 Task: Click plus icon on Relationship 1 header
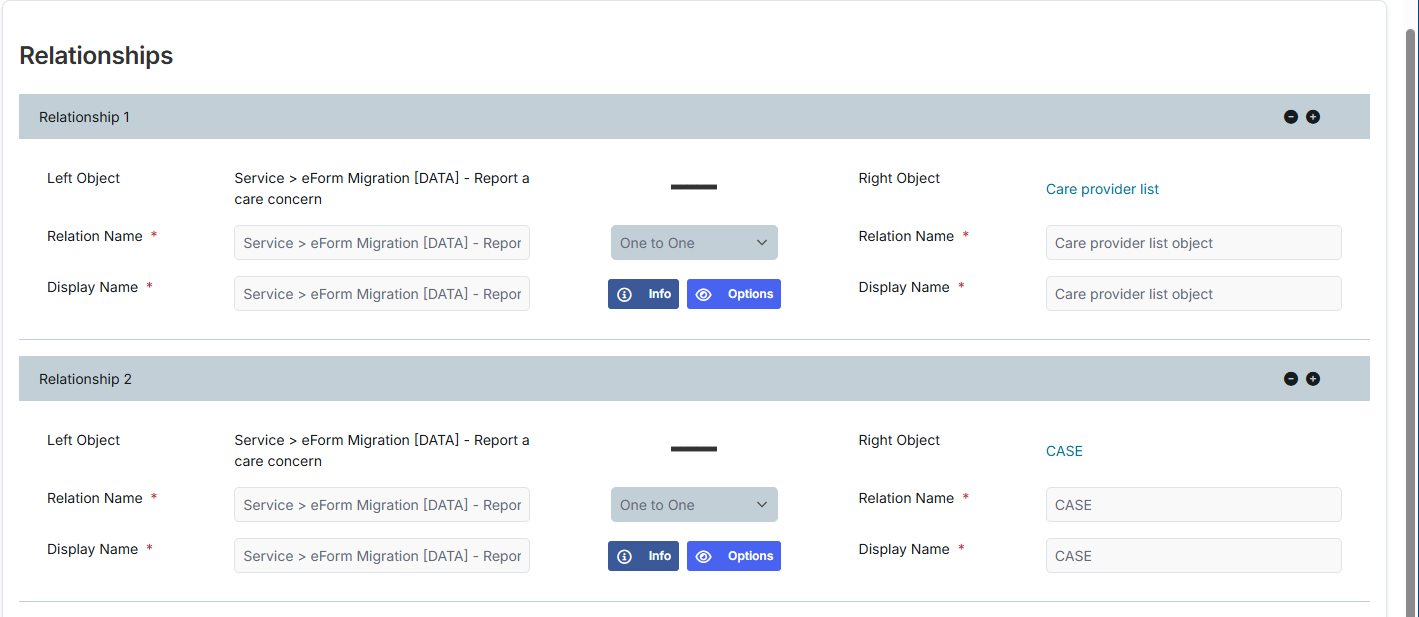click(1313, 117)
